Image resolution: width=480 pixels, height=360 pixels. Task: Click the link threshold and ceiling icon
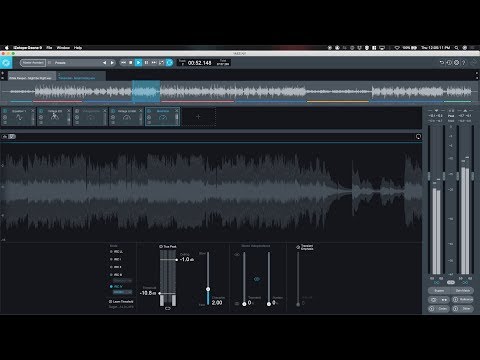click(x=168, y=309)
